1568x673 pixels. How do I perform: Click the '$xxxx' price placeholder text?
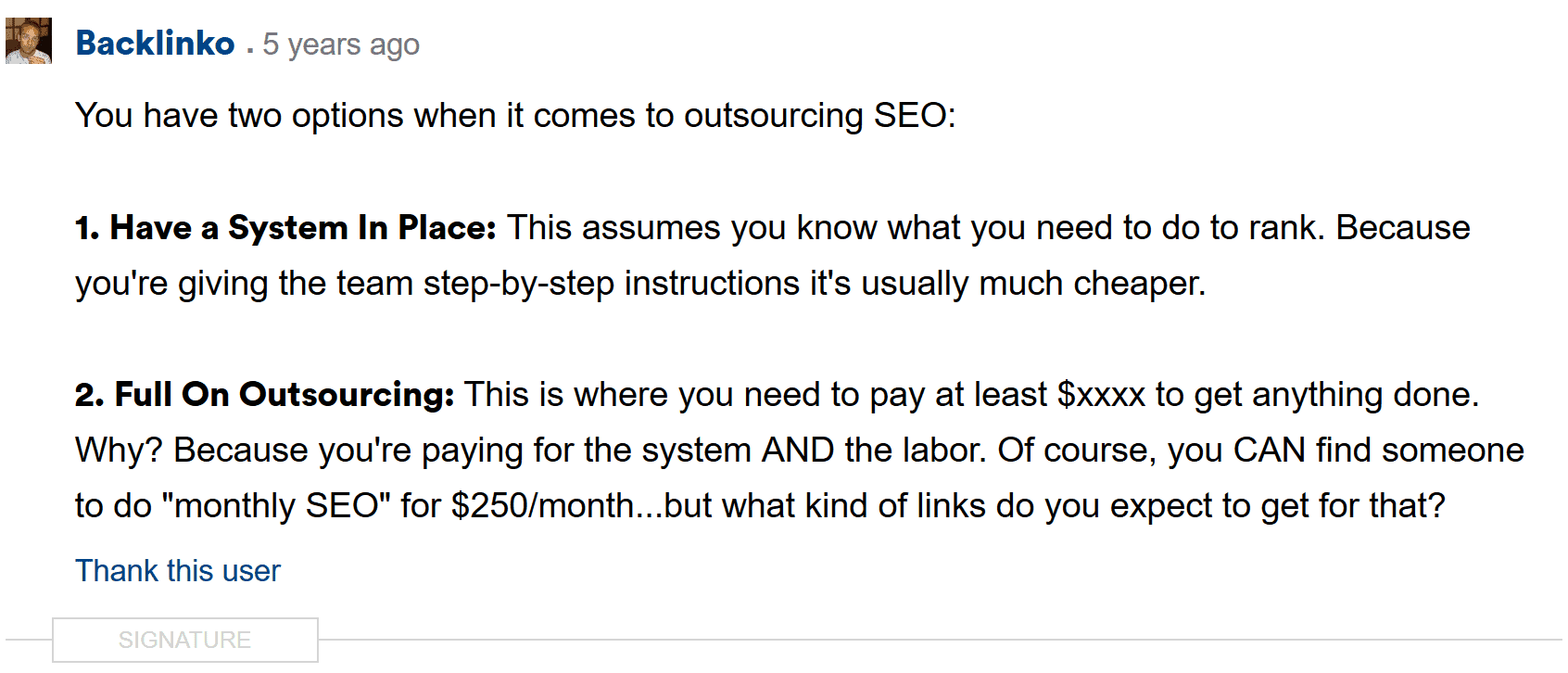pyautogui.click(x=1101, y=395)
